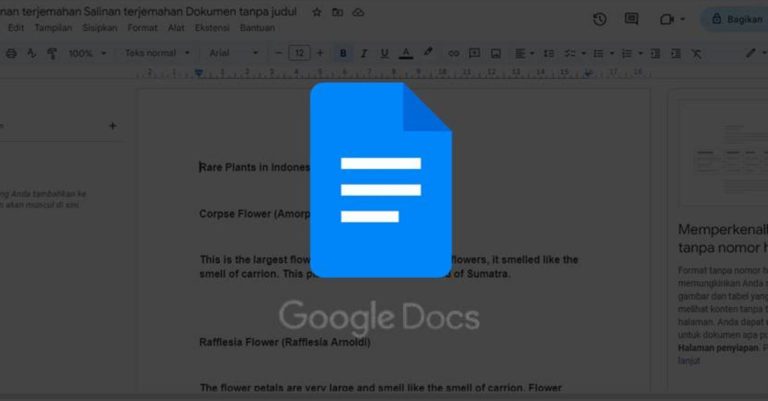The image size is (768, 401).
Task: Open the text color tool
Action: tap(406, 53)
